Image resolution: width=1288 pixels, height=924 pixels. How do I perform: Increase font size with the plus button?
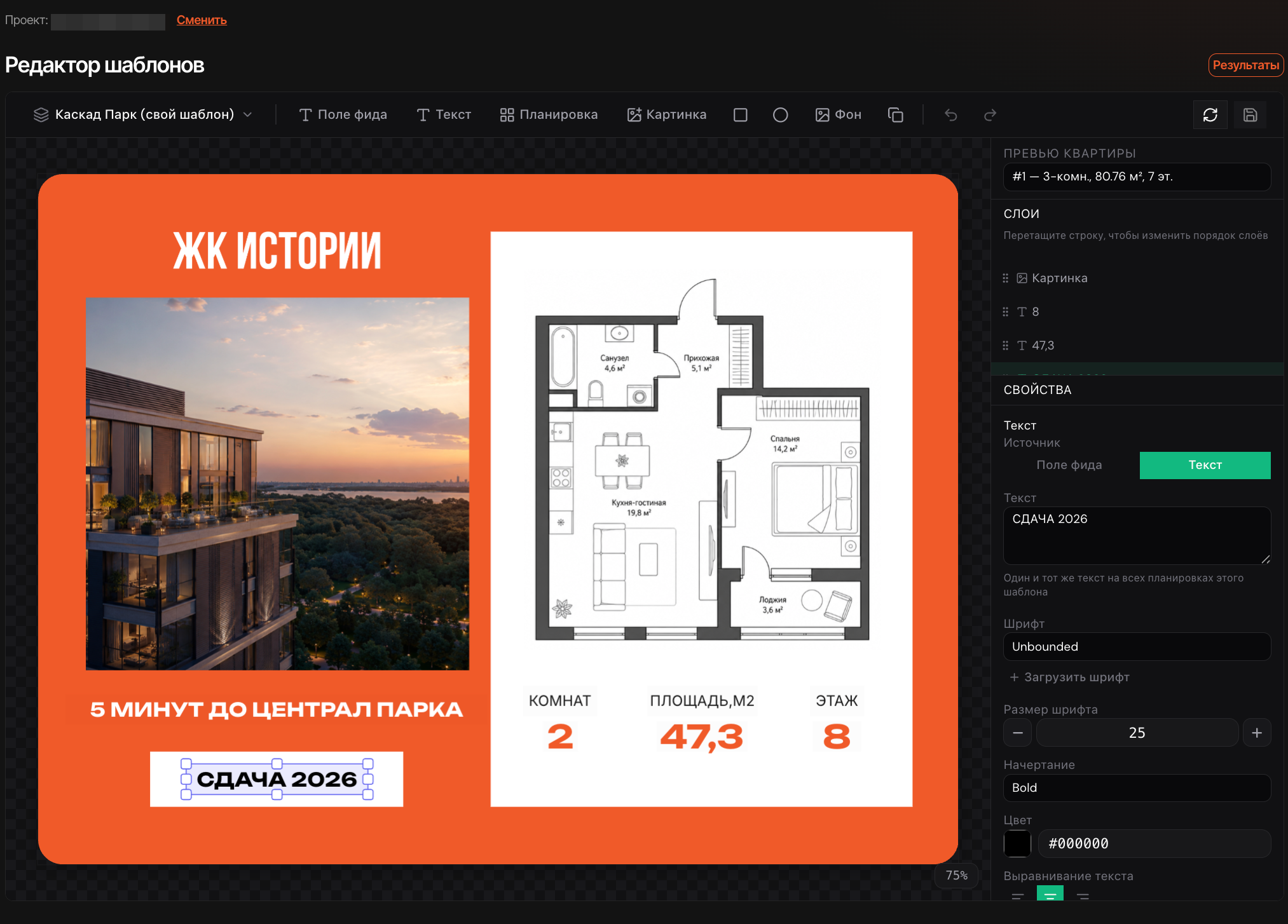click(1257, 733)
